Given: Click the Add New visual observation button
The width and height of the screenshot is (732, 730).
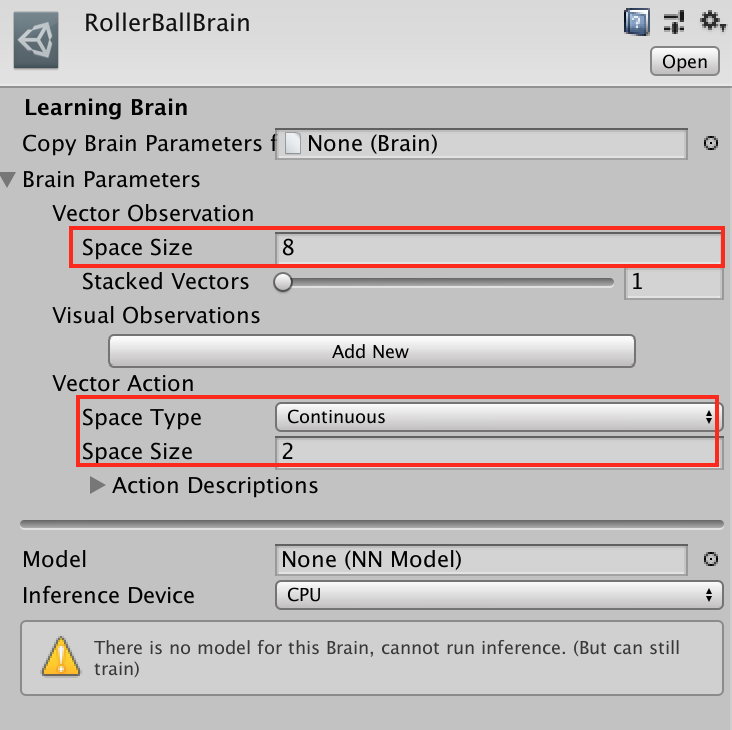Looking at the screenshot, I should [371, 351].
